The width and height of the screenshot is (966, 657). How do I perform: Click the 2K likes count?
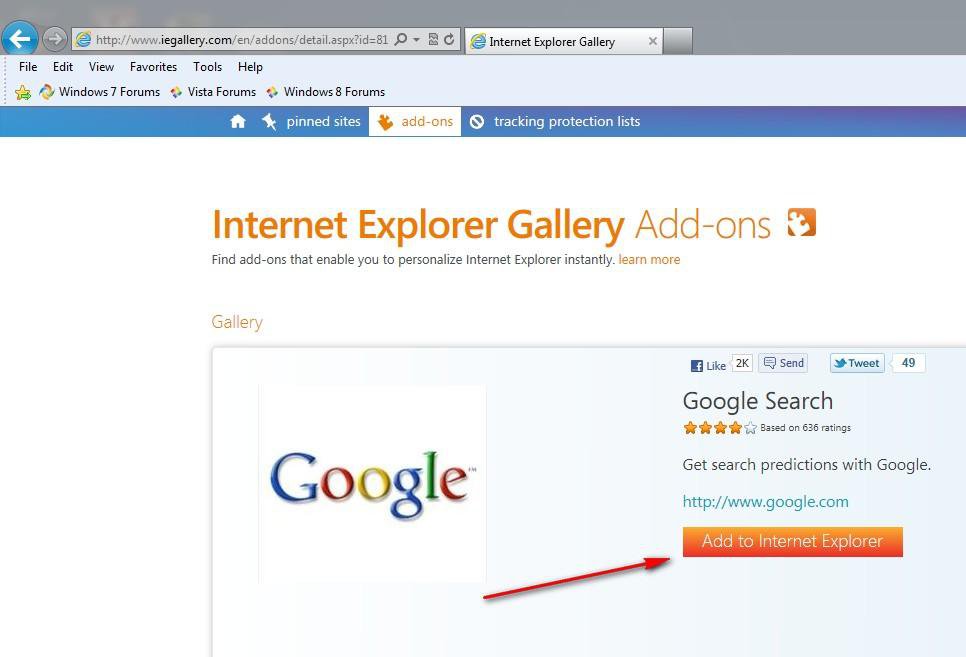[742, 363]
